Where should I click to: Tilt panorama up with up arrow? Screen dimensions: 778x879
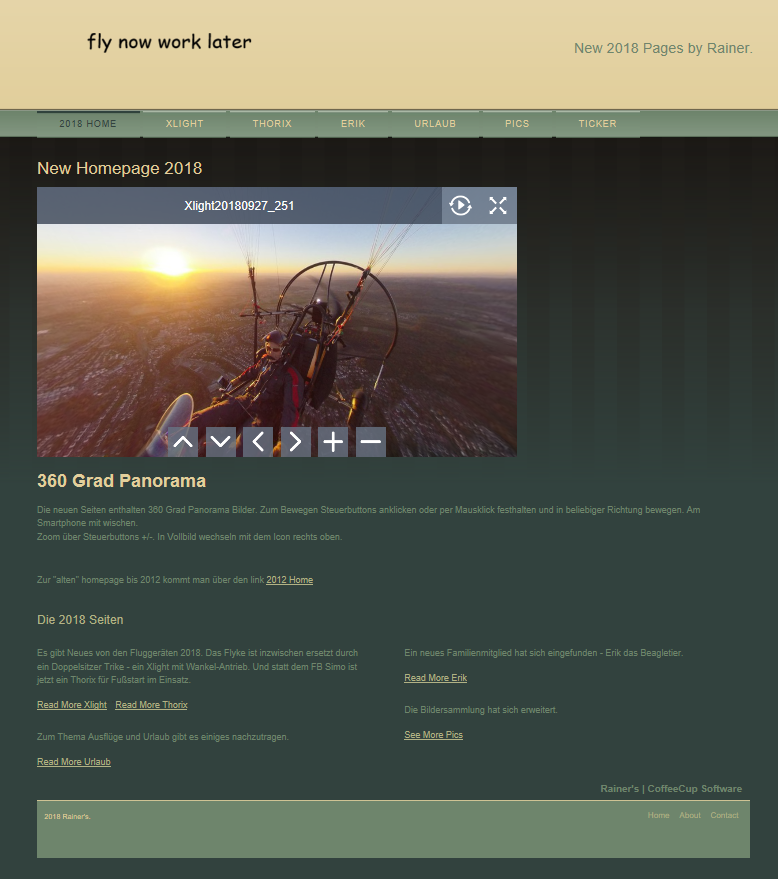pyautogui.click(x=182, y=442)
